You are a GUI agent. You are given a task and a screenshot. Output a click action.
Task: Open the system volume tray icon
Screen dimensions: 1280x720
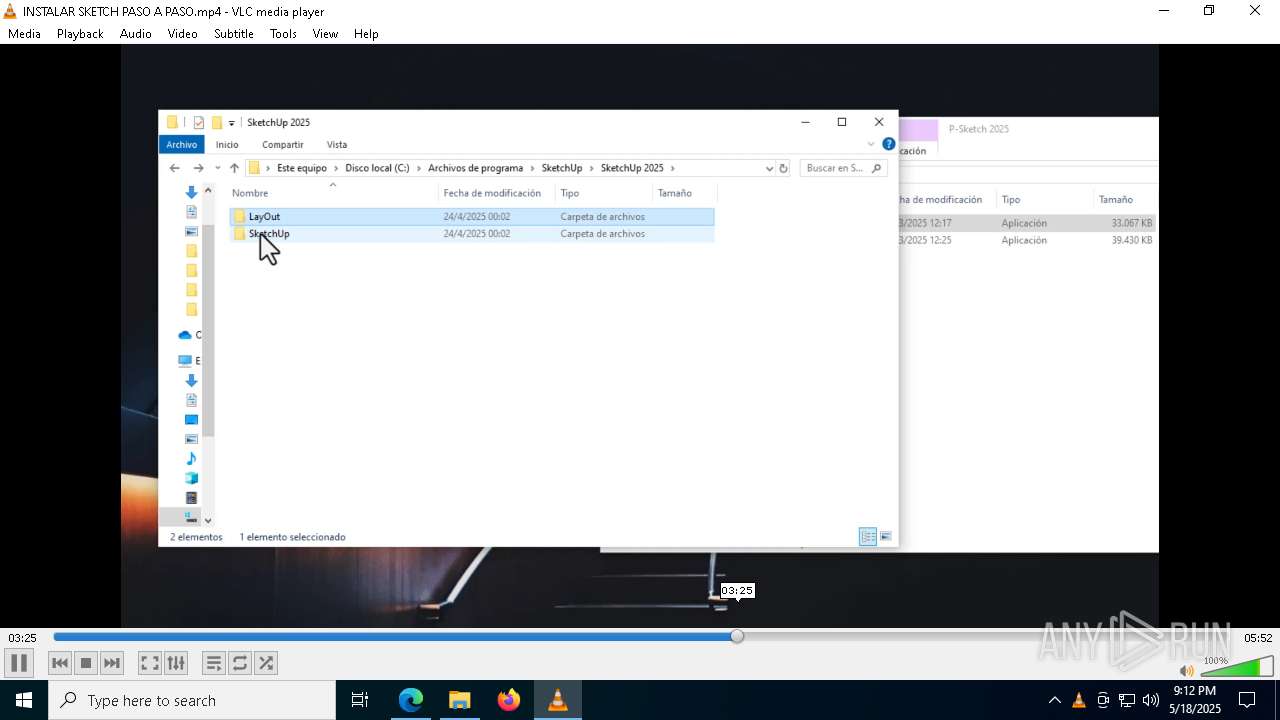[x=1151, y=700]
